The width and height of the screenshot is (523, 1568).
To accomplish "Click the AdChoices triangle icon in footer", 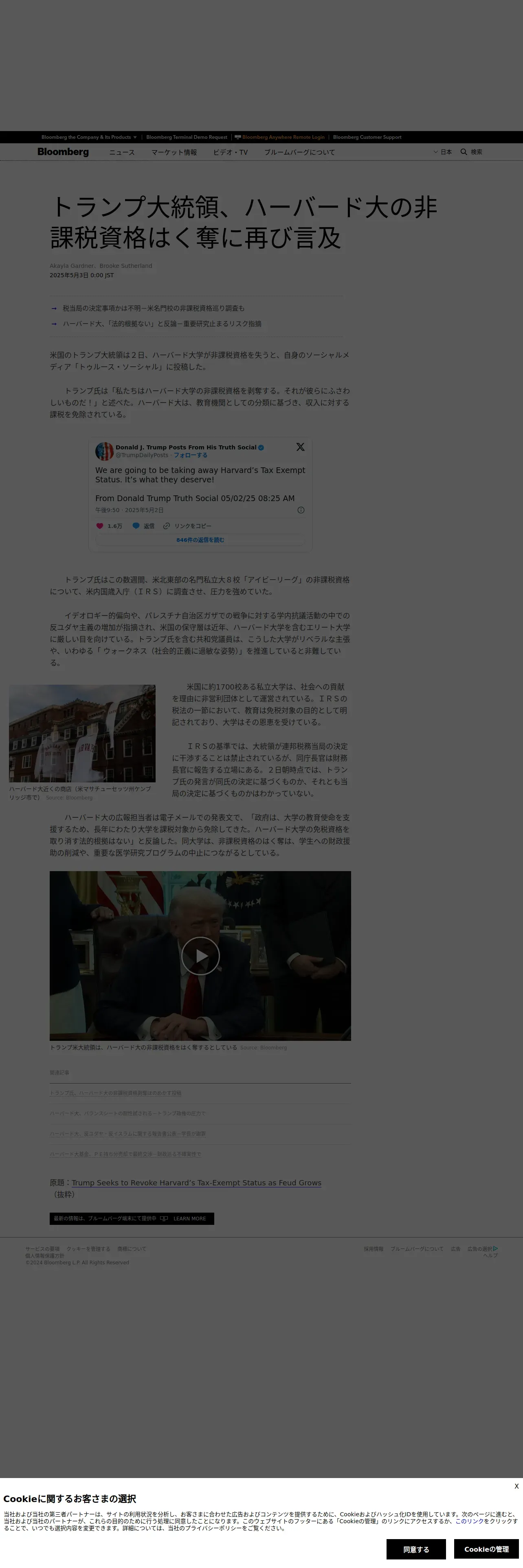I will [495, 1248].
